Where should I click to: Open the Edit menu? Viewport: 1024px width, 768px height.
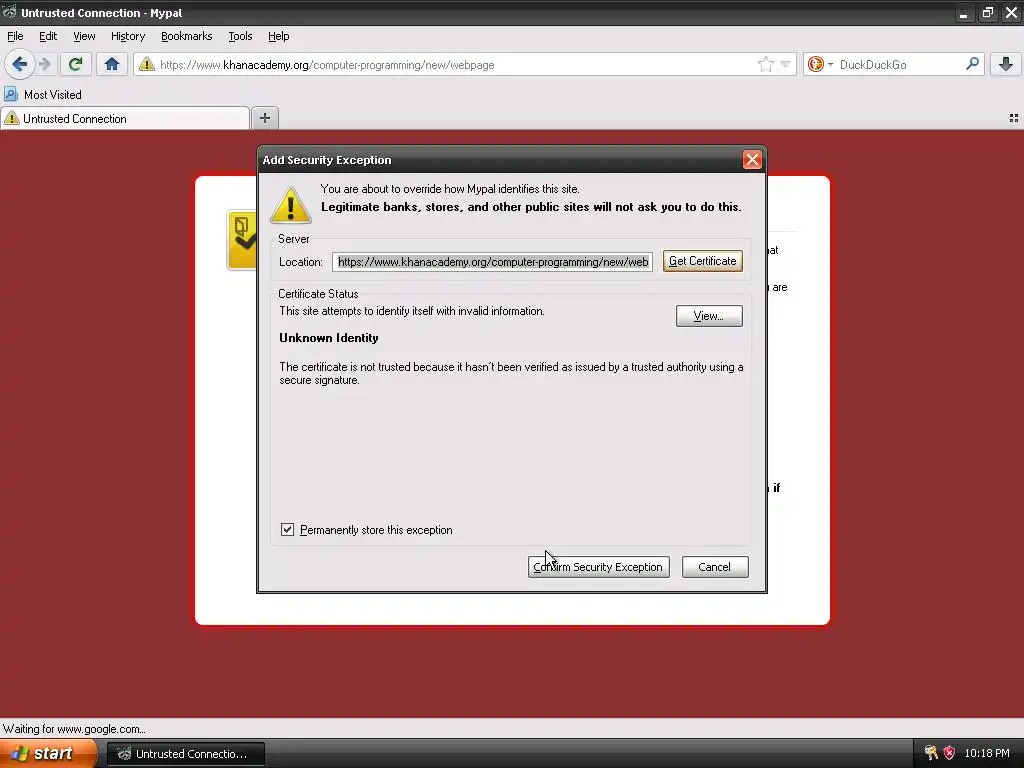(x=48, y=37)
